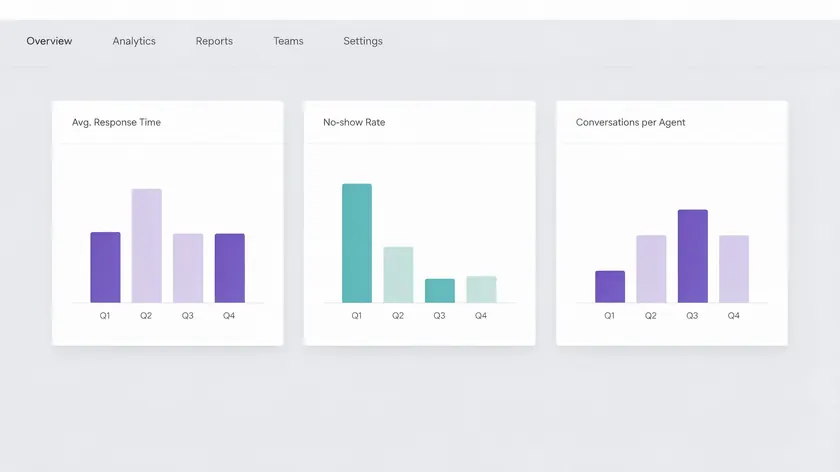Click Q2 axis label under No-show Rate

[x=398, y=316]
